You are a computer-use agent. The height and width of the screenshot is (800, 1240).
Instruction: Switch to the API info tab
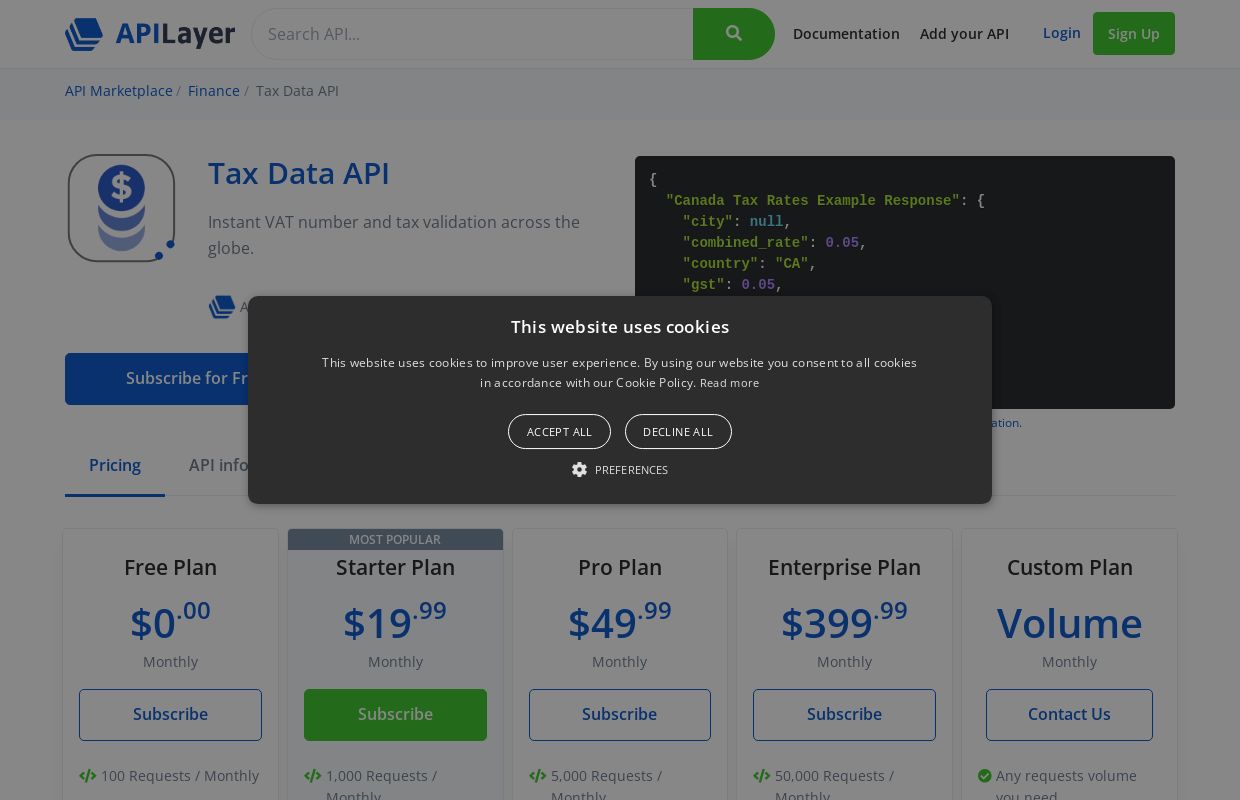coord(218,466)
